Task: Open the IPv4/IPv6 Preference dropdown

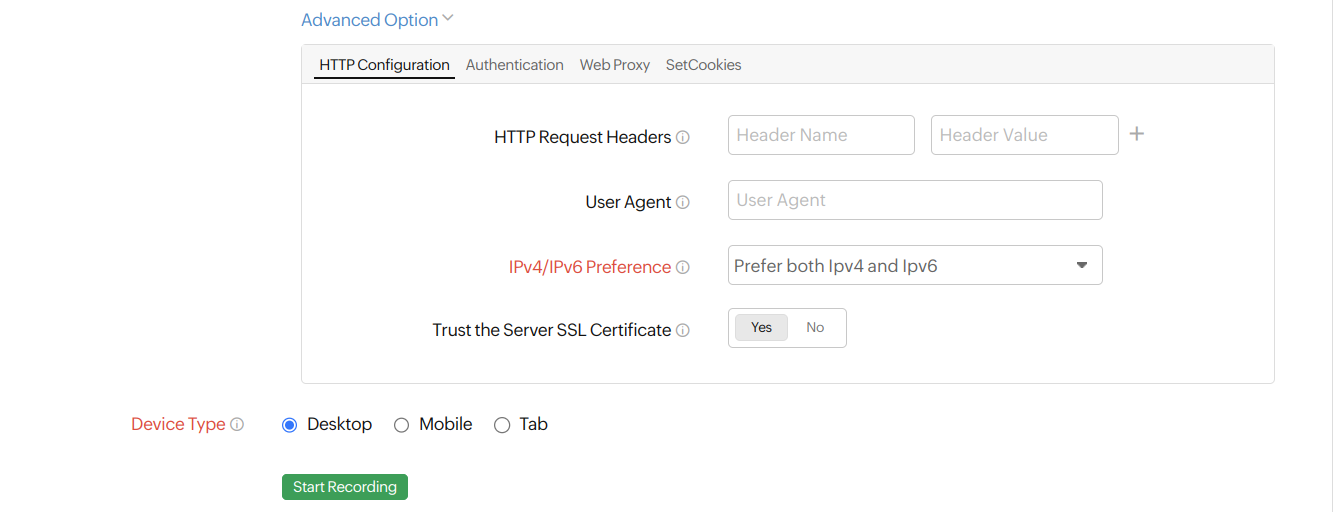Action: 914,266
